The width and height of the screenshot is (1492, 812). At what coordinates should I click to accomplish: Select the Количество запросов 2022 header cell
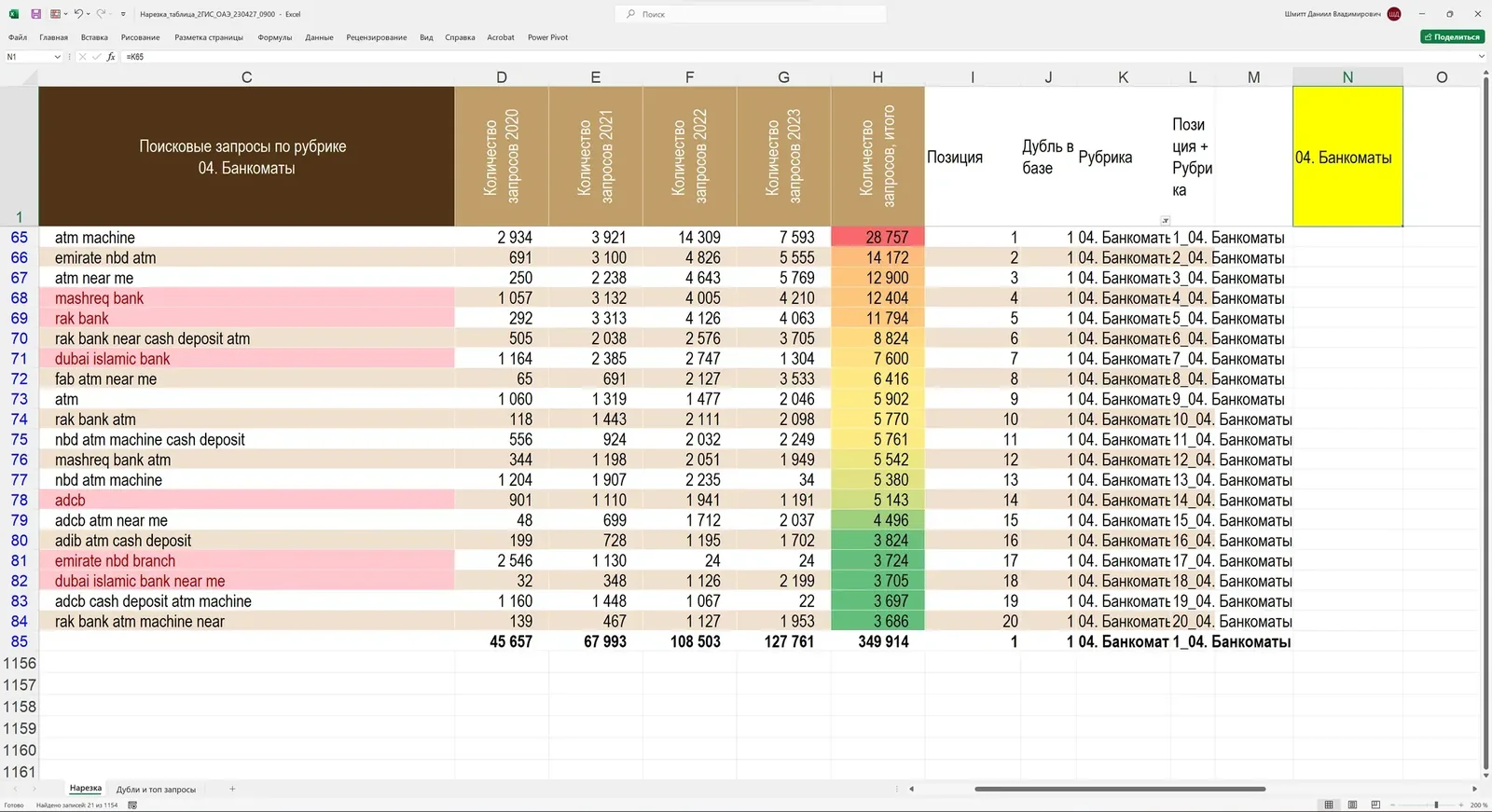tap(689, 157)
